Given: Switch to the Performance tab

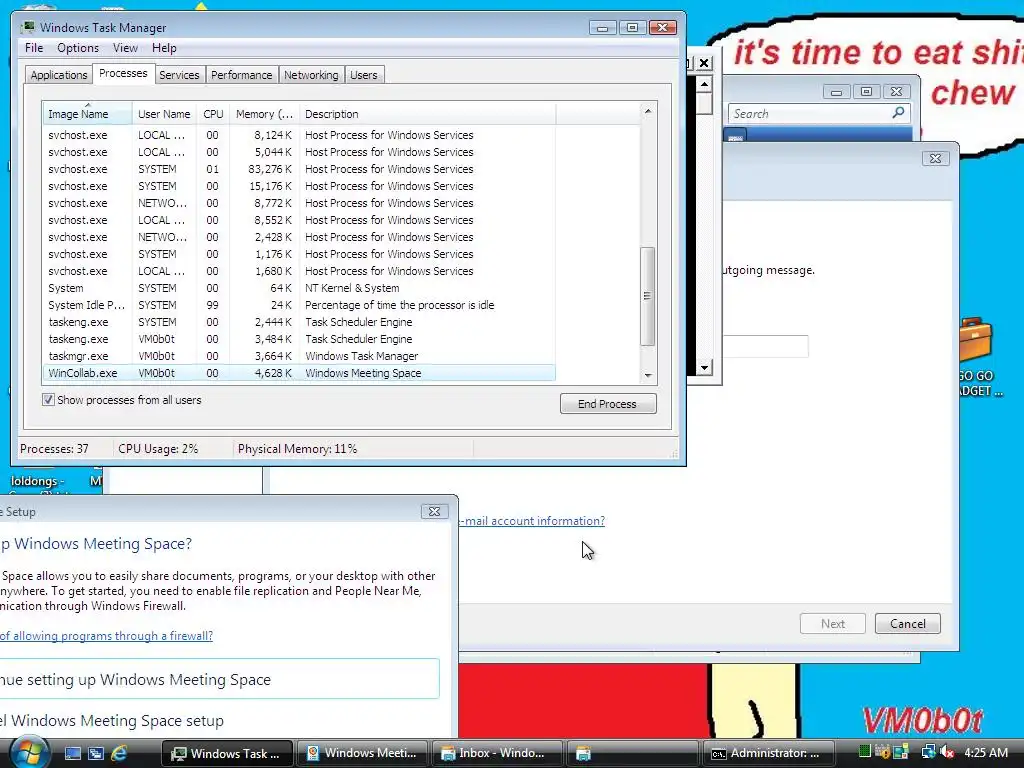Looking at the screenshot, I should [242, 75].
